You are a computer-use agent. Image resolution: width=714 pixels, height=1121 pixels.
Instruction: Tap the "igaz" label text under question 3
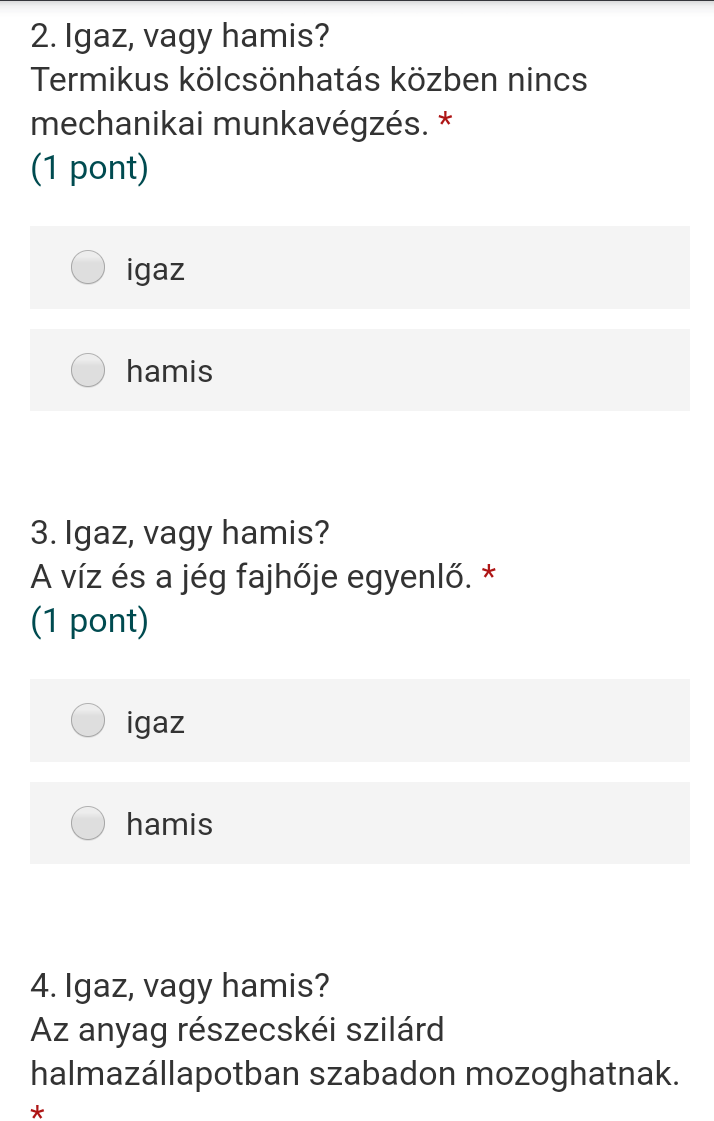(x=156, y=722)
